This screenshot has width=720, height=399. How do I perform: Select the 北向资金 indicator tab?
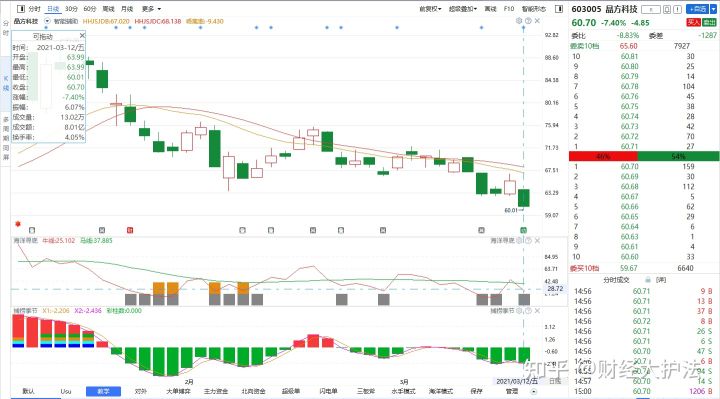(x=253, y=391)
